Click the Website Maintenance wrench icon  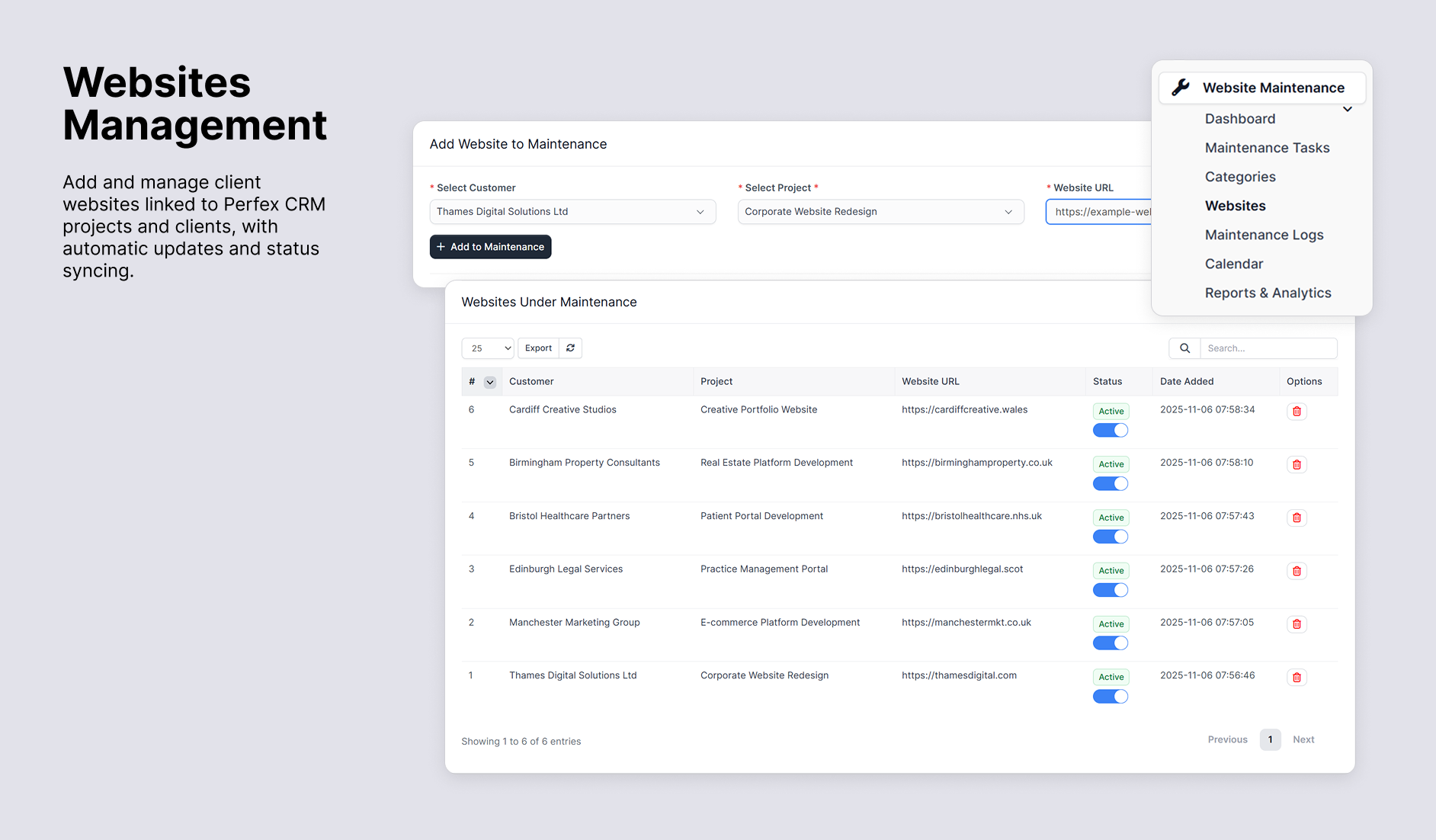(x=1181, y=88)
